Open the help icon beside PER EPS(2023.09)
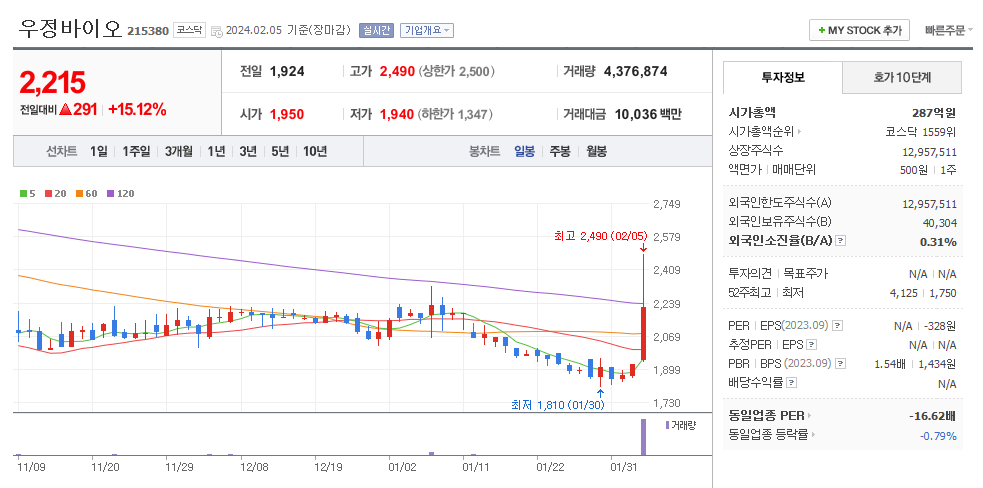 tap(837, 326)
